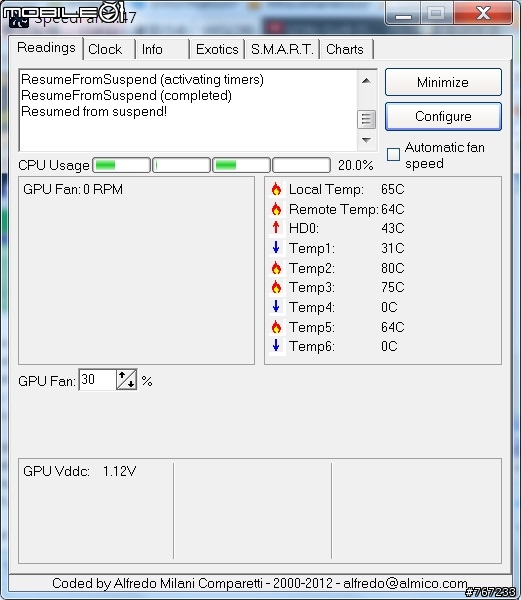
Task: Open the Exotics tab
Action: tap(217, 49)
